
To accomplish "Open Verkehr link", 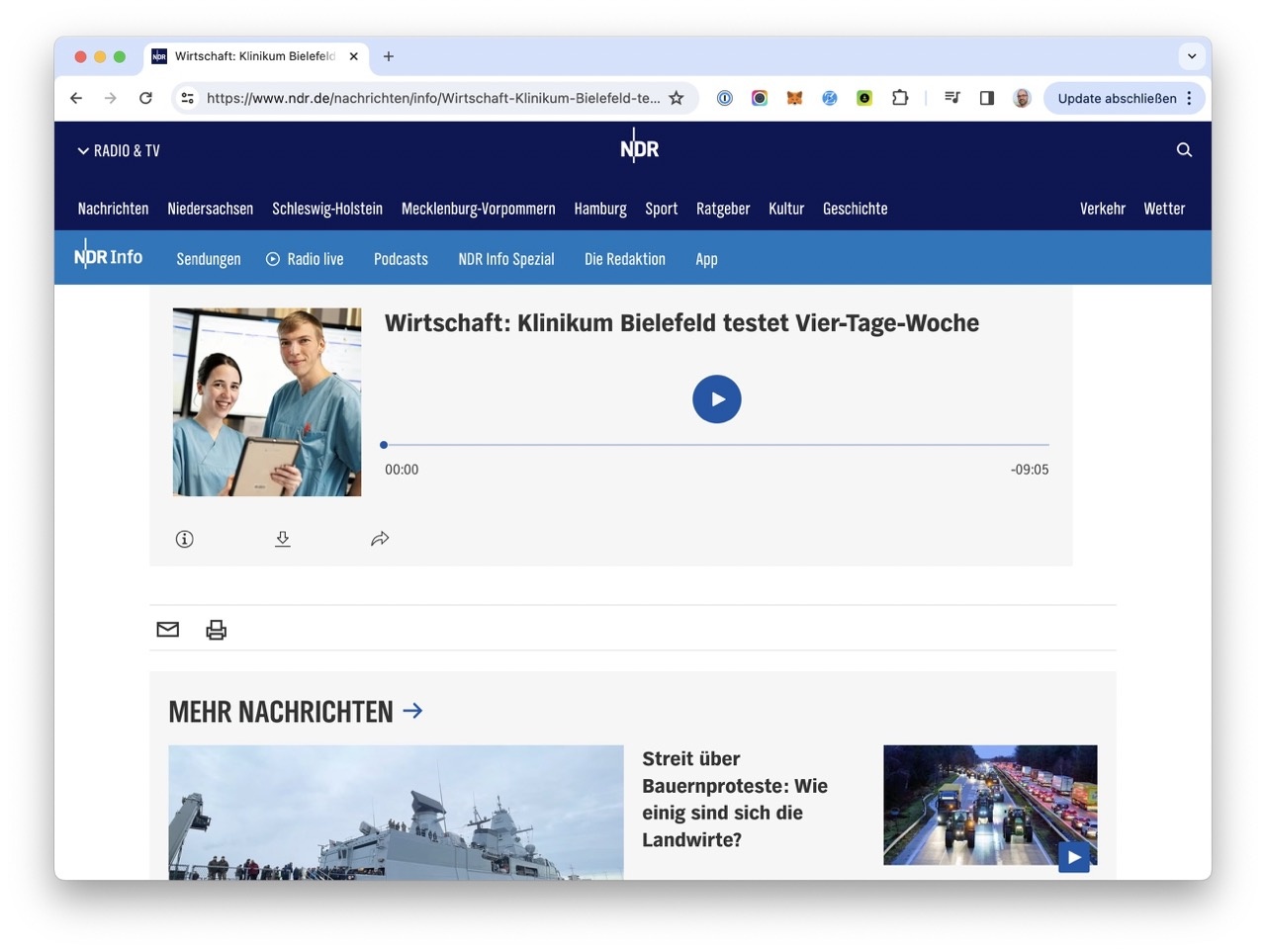I will pyautogui.click(x=1103, y=209).
